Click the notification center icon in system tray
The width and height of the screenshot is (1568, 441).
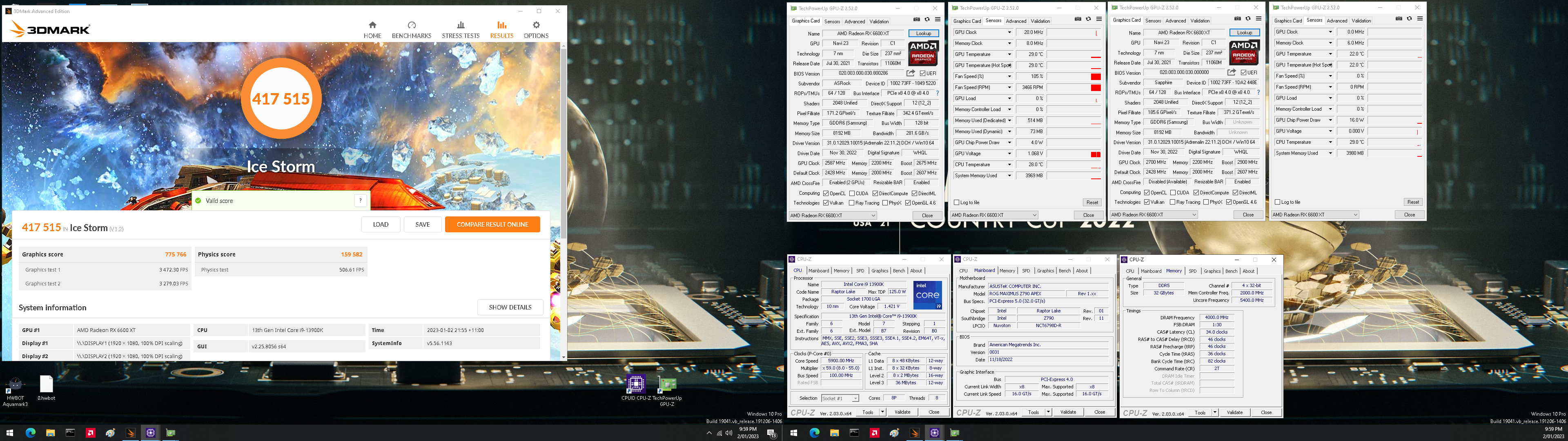pos(771,433)
